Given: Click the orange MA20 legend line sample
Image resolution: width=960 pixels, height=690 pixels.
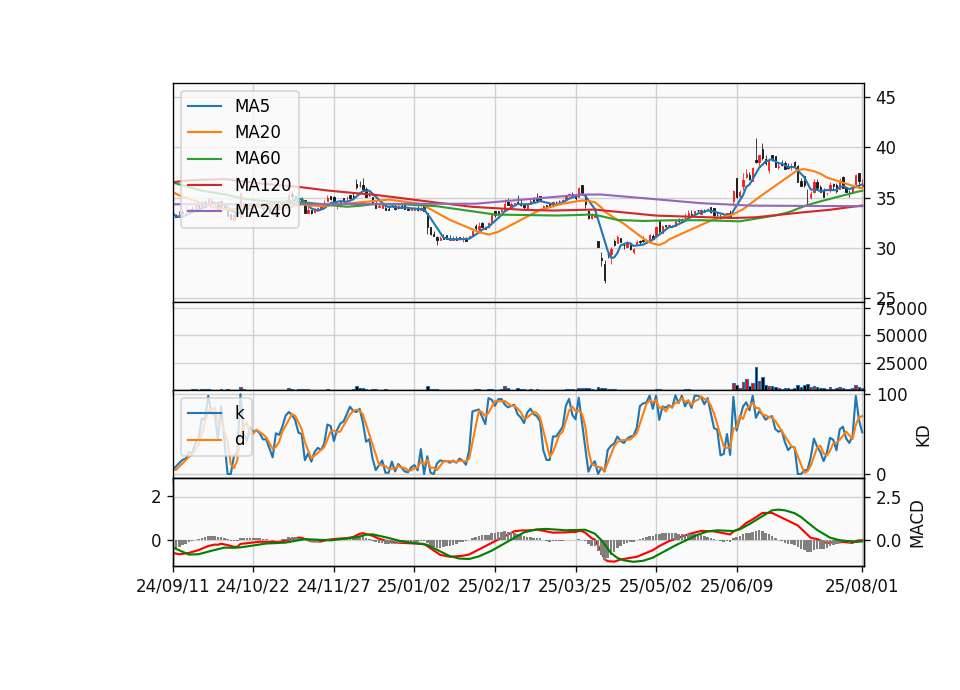Looking at the screenshot, I should (204, 133).
